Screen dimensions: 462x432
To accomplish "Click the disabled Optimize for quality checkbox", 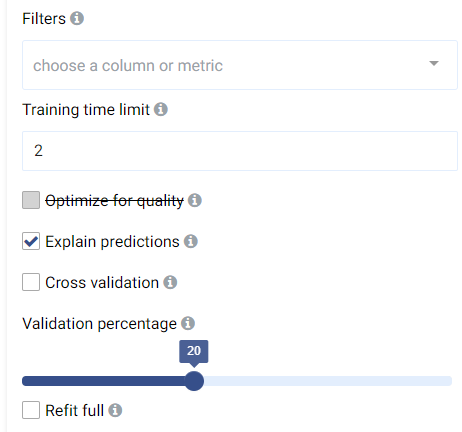I will [x=31, y=200].
